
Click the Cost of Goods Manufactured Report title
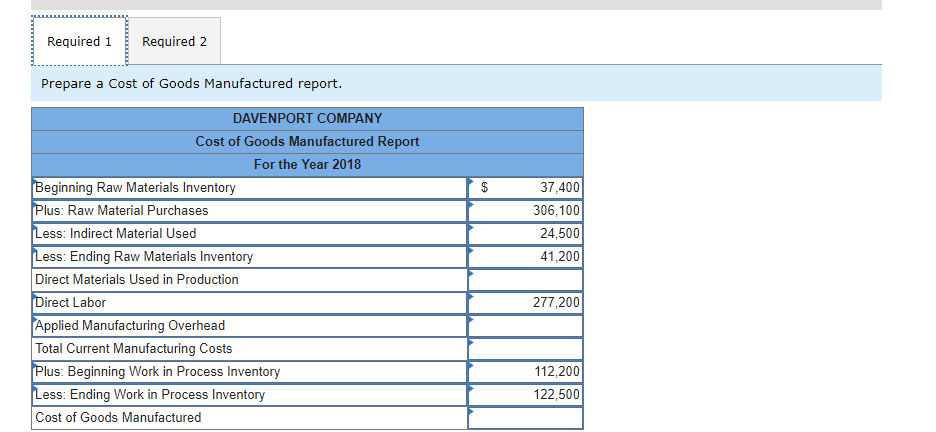point(307,142)
